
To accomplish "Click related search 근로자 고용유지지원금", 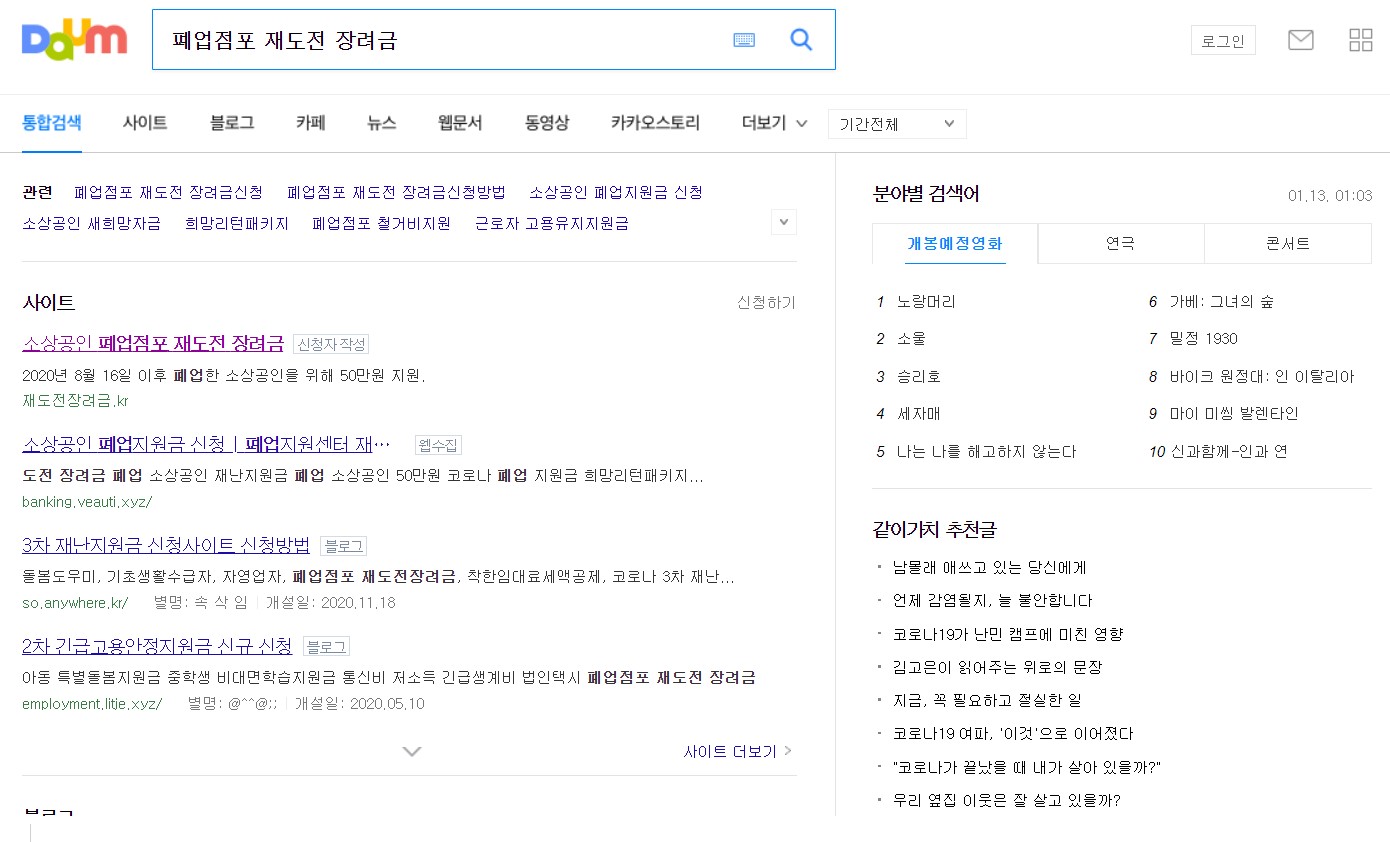I will point(552,223).
